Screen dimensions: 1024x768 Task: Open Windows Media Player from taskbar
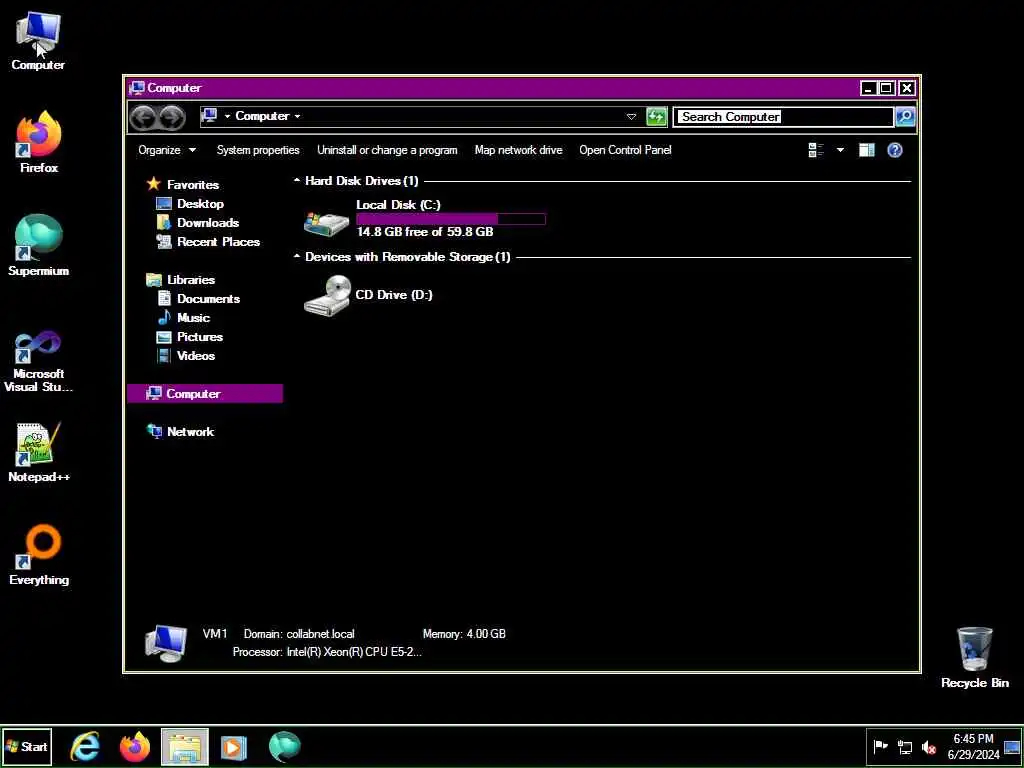[234, 746]
